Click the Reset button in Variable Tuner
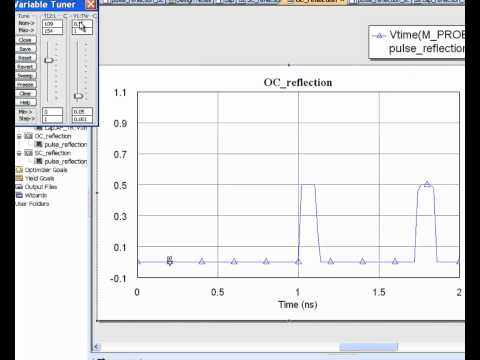 (x=25, y=58)
